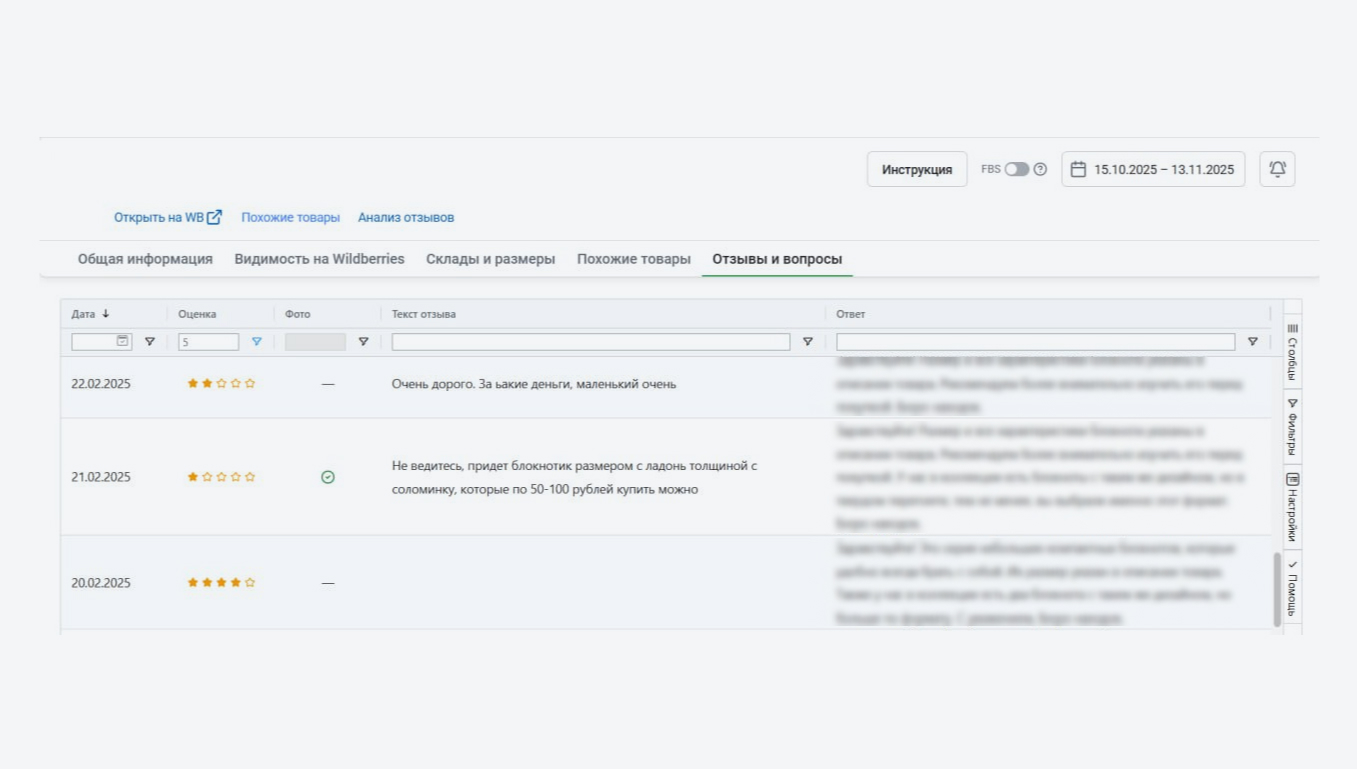Click the notification bell icon
This screenshot has height=769, width=1357.
(1277, 169)
